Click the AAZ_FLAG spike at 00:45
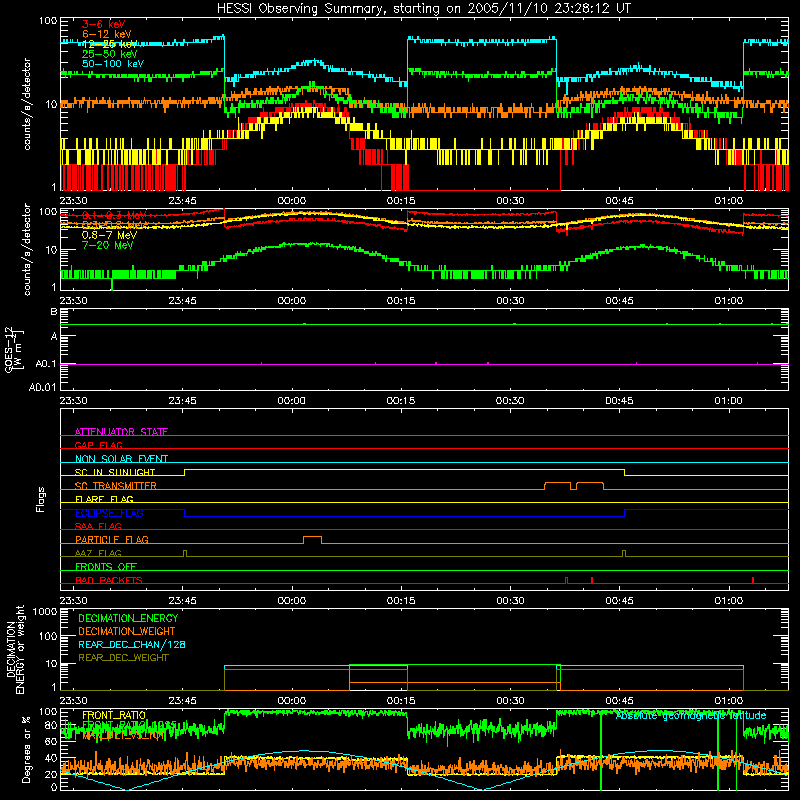The height and width of the screenshot is (800, 800). click(624, 553)
